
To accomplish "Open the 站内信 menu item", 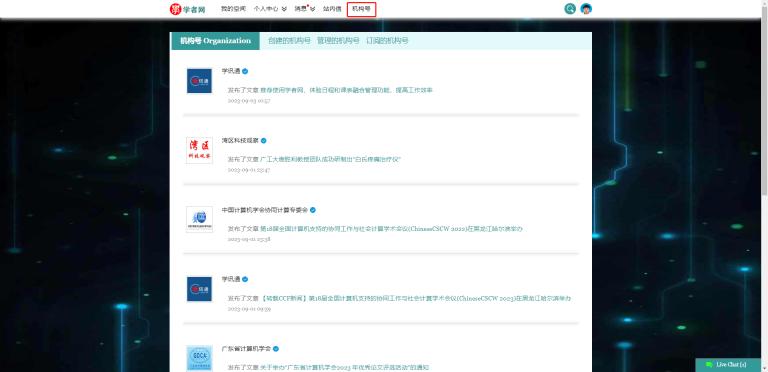I will coord(332,9).
